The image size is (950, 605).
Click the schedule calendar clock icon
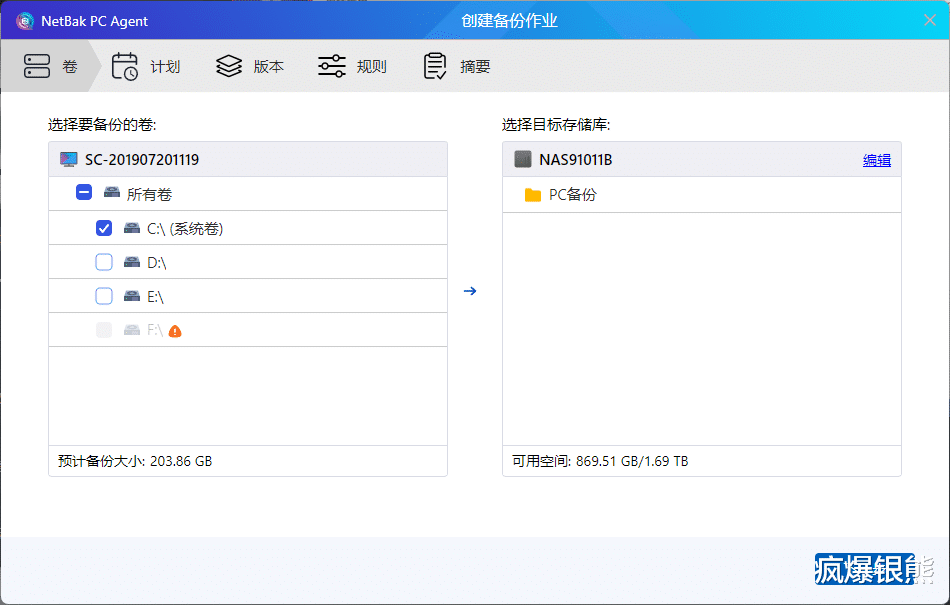click(125, 66)
